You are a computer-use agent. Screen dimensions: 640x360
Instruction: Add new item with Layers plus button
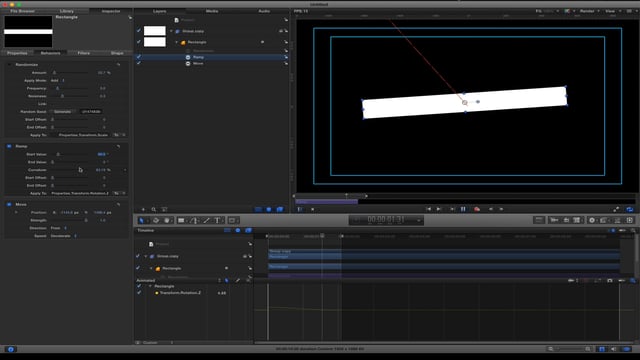click(143, 209)
